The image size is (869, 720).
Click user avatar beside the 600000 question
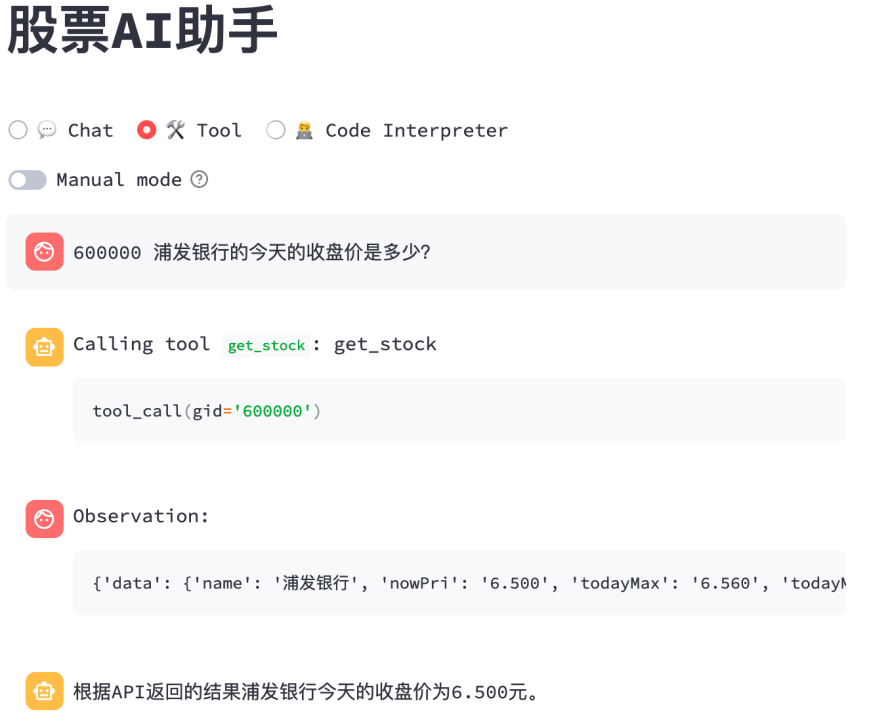point(44,252)
